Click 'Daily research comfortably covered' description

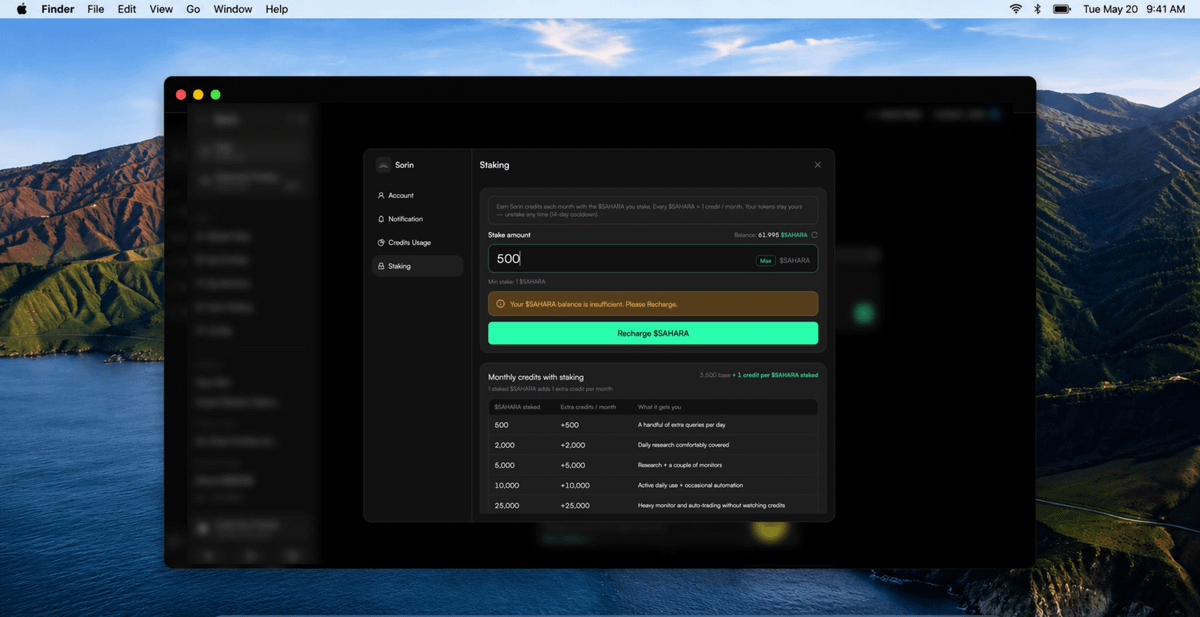[683, 445]
